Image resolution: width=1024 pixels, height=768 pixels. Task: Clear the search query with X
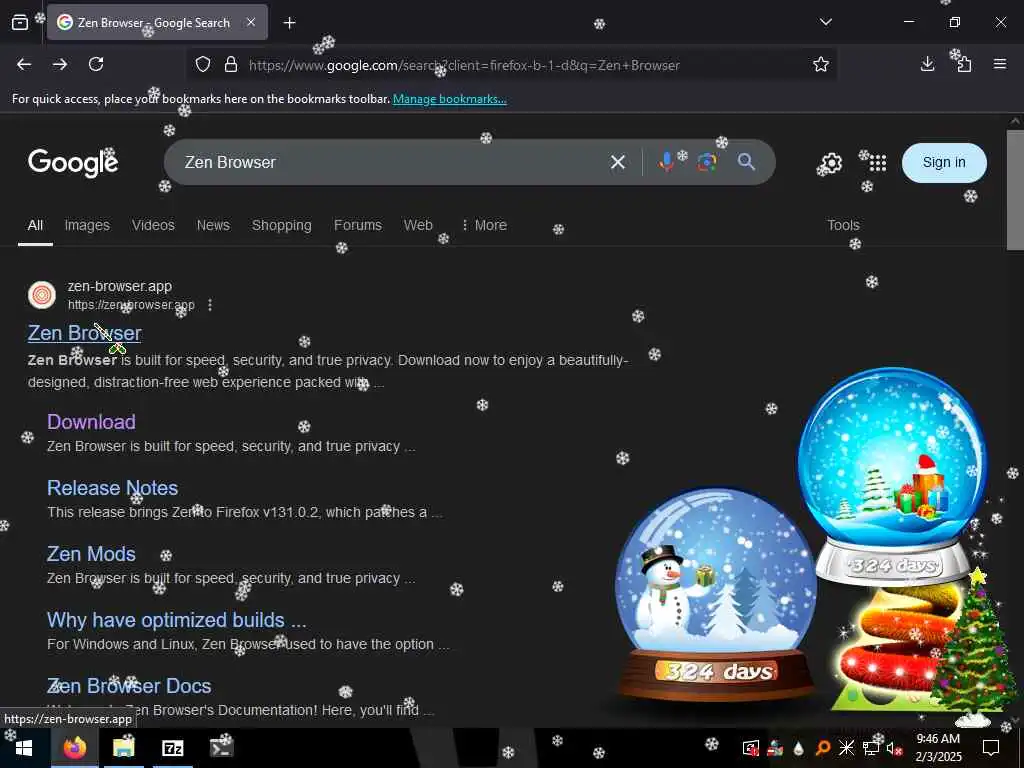coord(618,162)
